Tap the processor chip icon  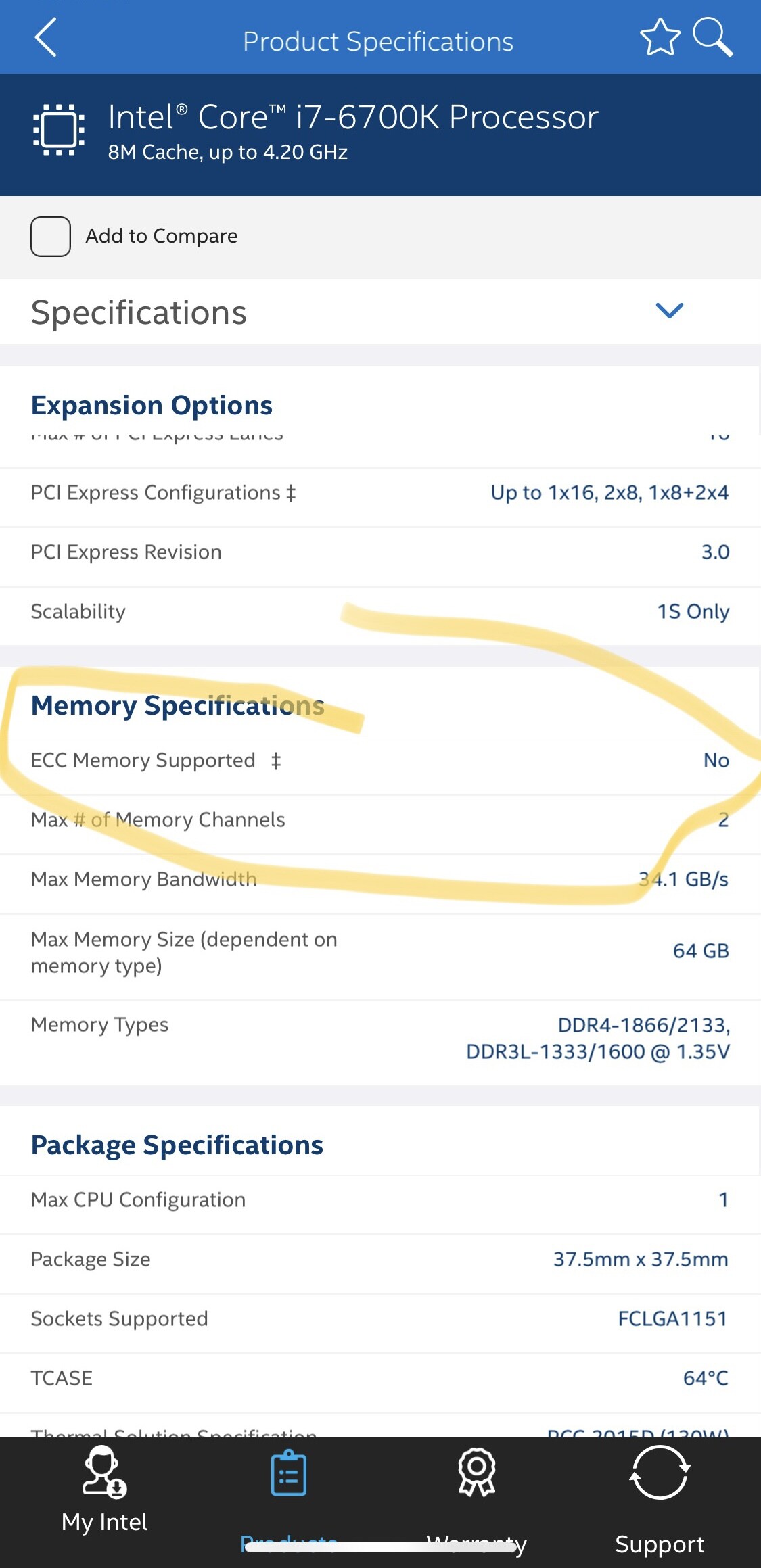59,128
